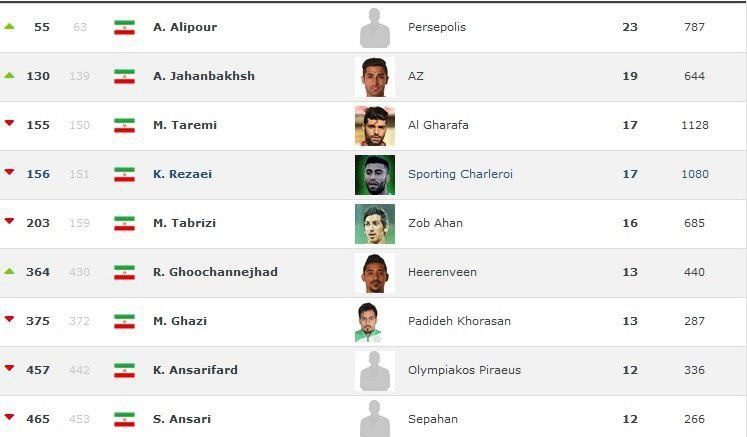
Task: Open M. Taremi's player photo
Action: [x=375, y=126]
